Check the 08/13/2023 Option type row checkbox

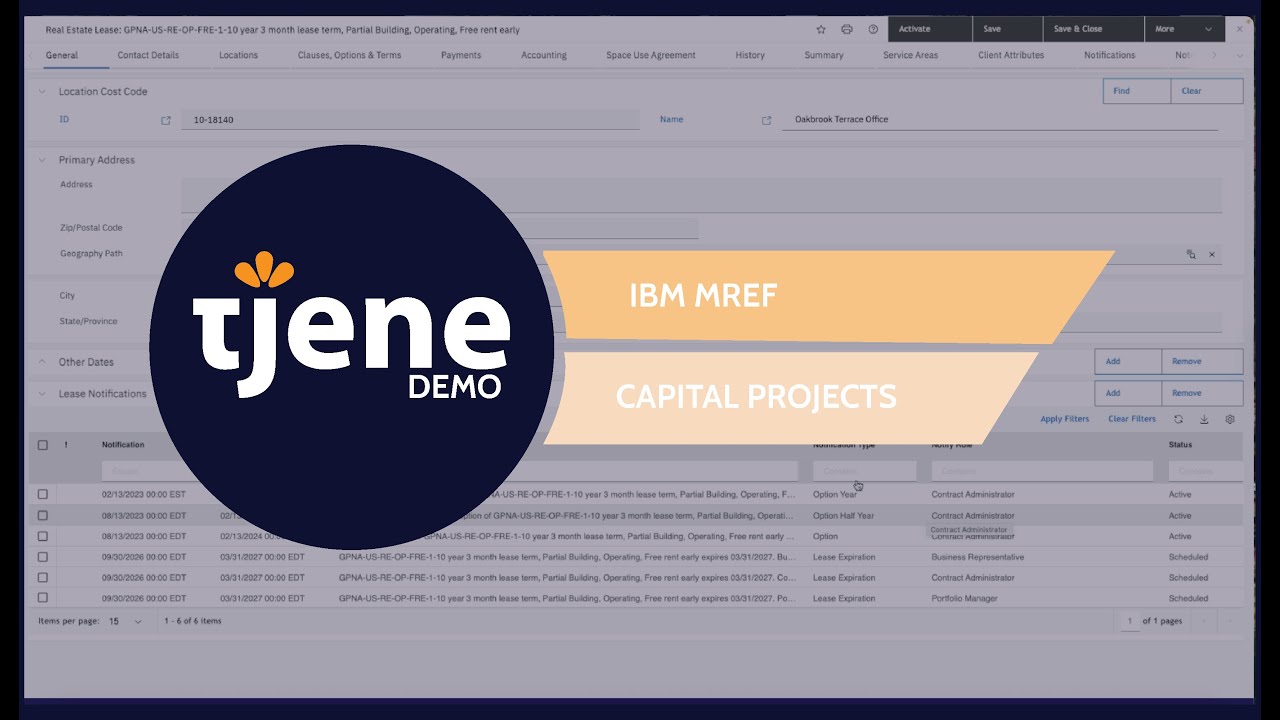pyautogui.click(x=43, y=536)
